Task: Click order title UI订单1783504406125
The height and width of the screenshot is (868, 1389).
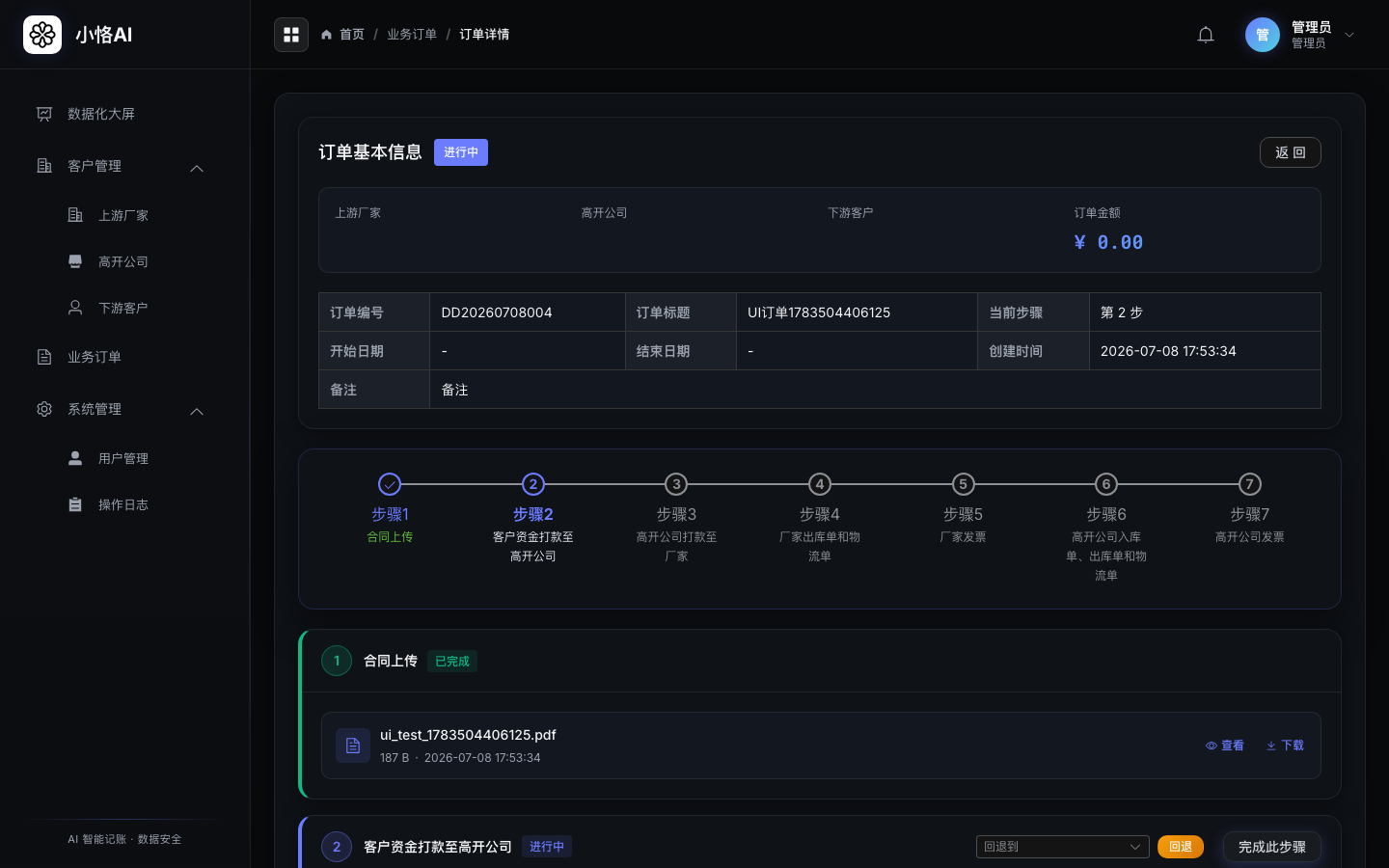Action: click(x=819, y=312)
